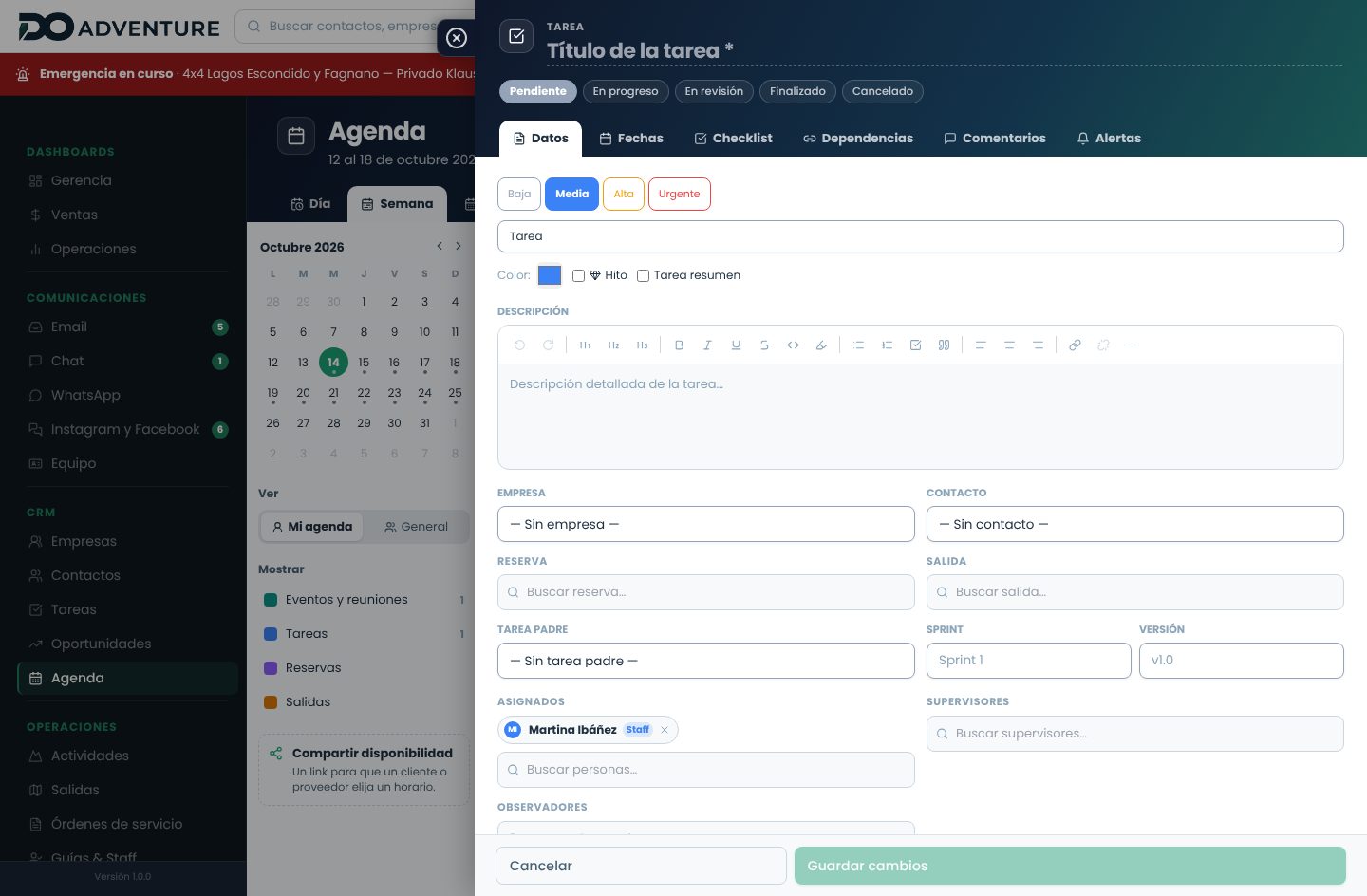The height and width of the screenshot is (896, 1367).
Task: Close the task panel with the X icon
Action: click(457, 38)
